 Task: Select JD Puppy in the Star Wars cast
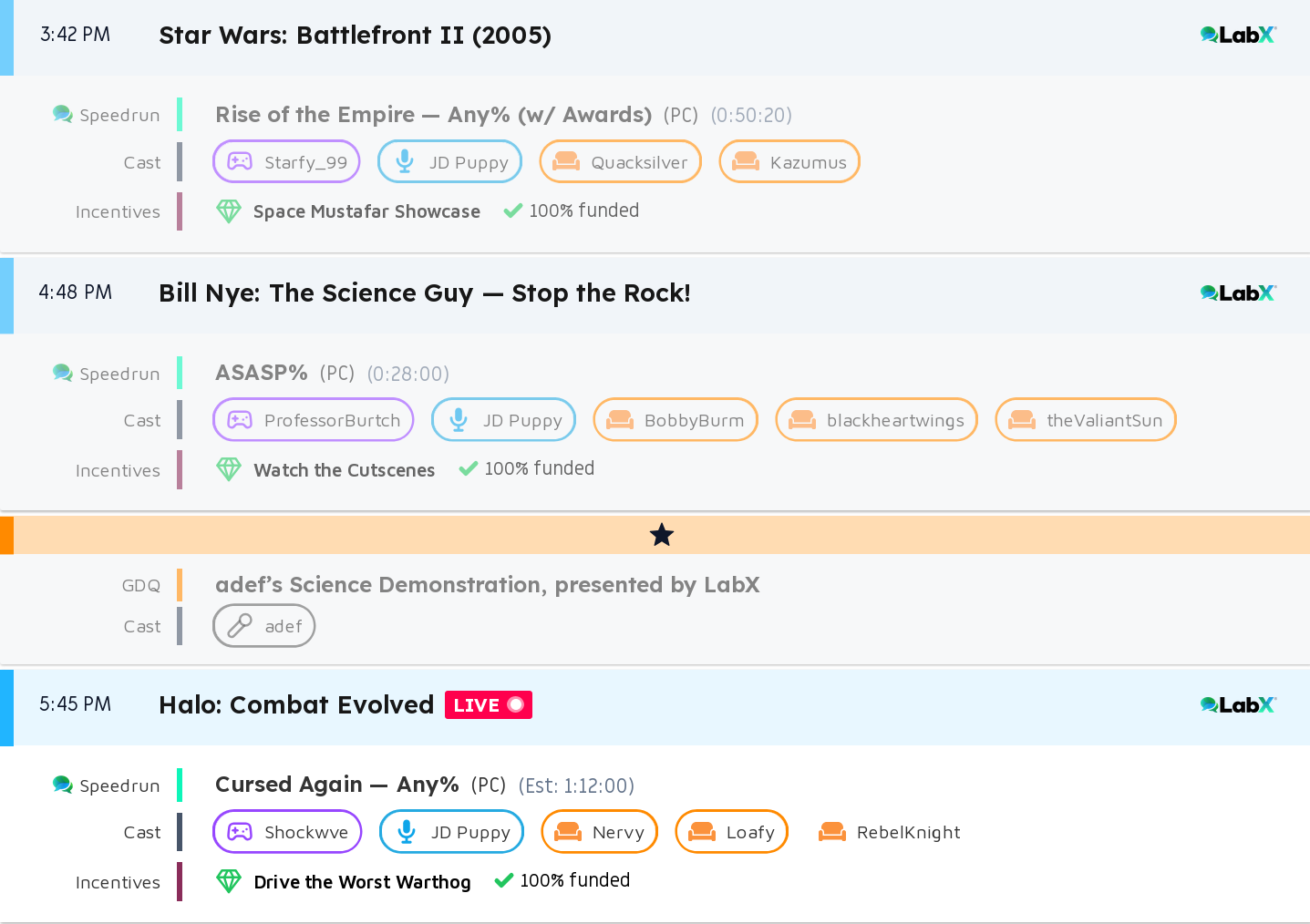(x=450, y=161)
